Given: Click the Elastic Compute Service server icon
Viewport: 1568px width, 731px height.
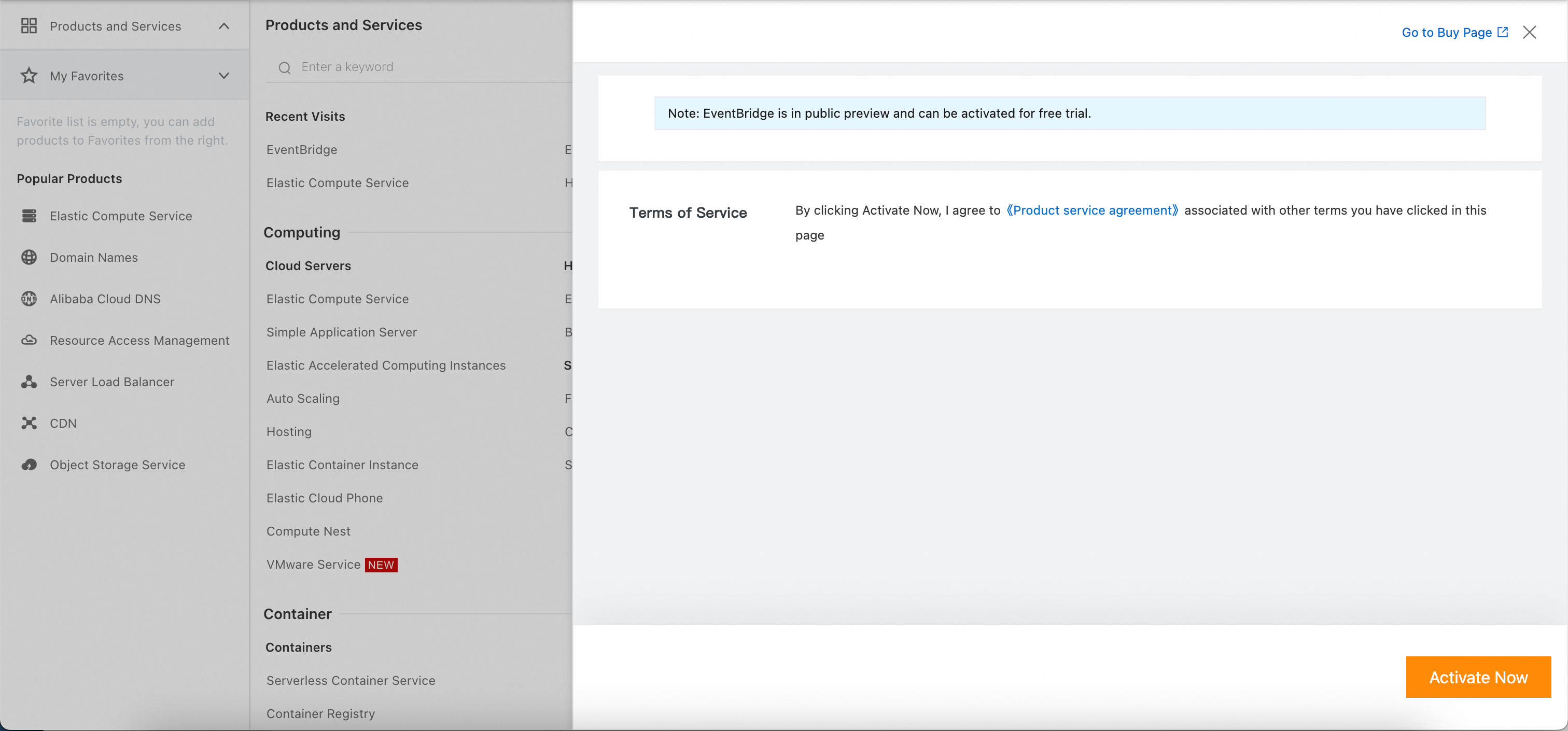Looking at the screenshot, I should tap(29, 216).
